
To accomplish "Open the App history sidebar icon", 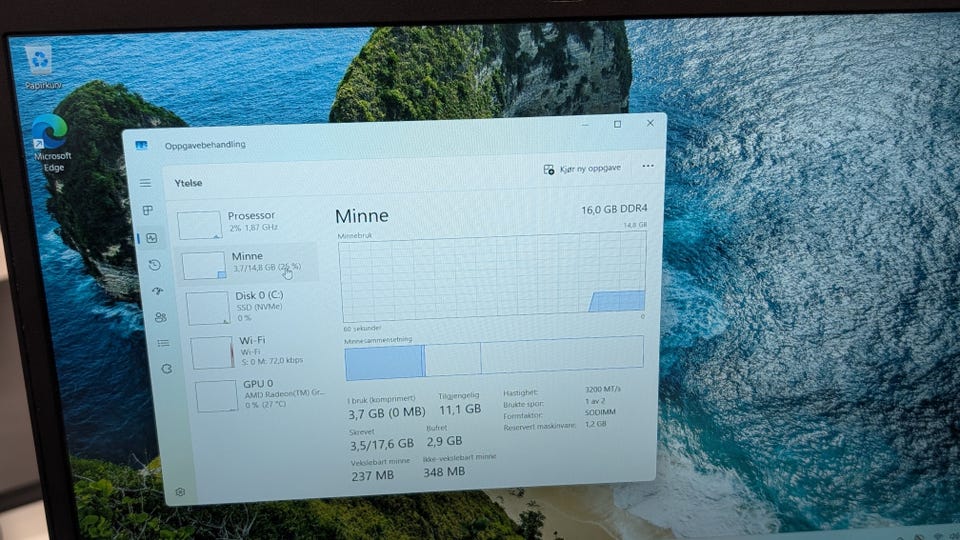I will click(154, 264).
